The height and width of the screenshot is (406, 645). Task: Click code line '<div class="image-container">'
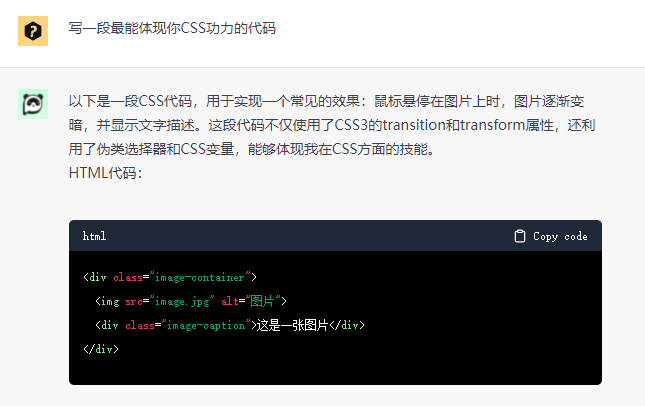[170, 278]
